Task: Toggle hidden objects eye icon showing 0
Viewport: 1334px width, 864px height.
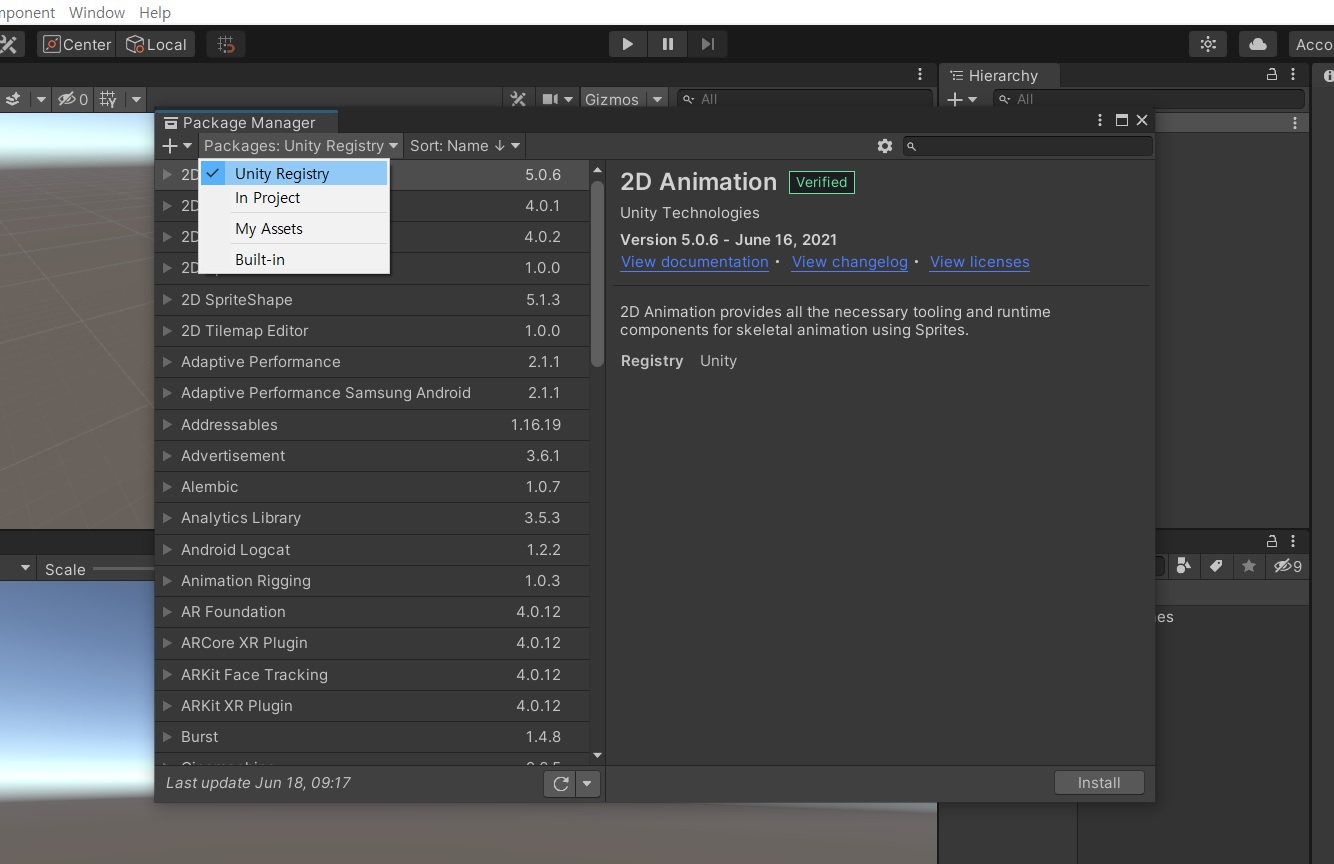Action: click(x=73, y=99)
